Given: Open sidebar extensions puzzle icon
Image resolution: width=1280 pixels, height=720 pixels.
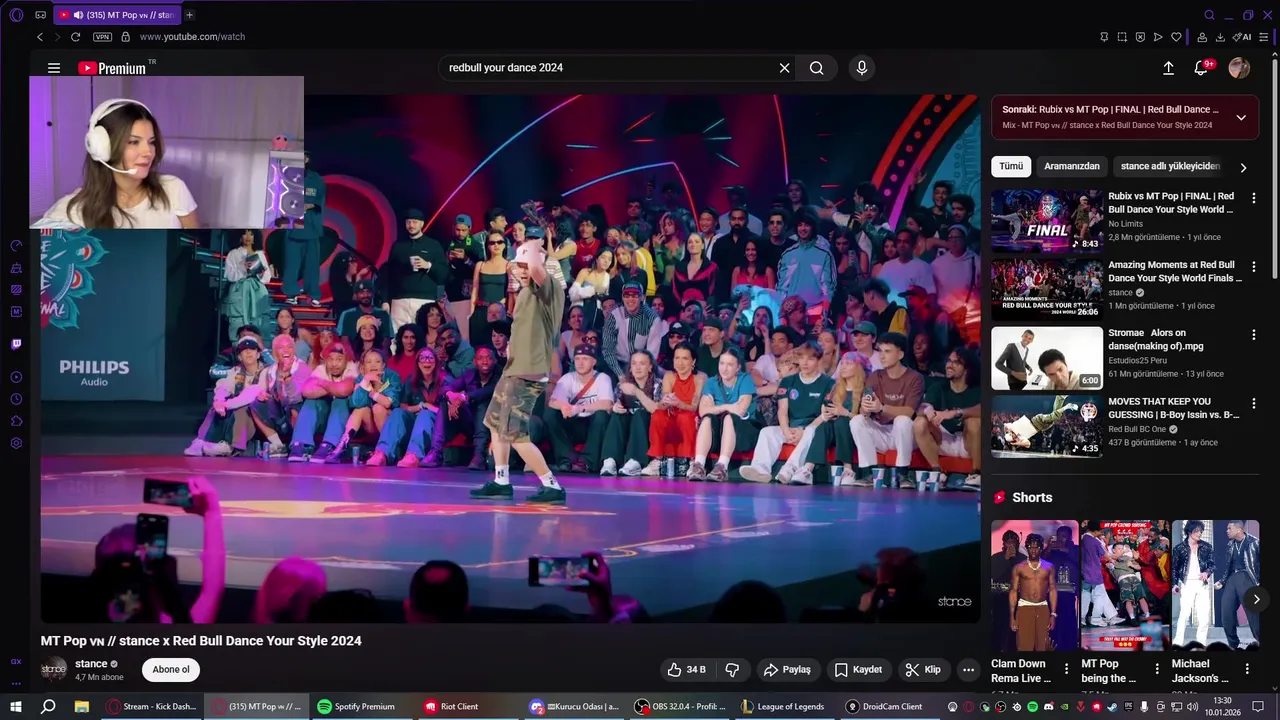Looking at the screenshot, I should coord(16,421).
